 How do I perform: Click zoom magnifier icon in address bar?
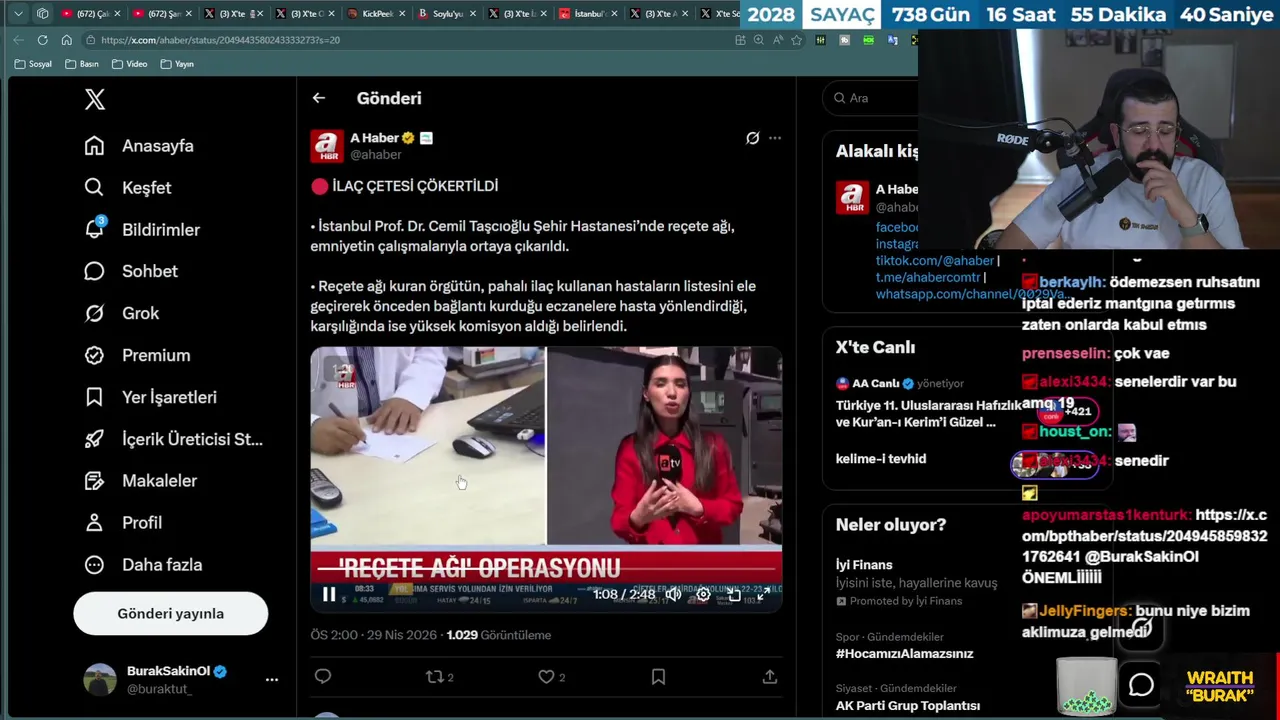pyautogui.click(x=758, y=40)
